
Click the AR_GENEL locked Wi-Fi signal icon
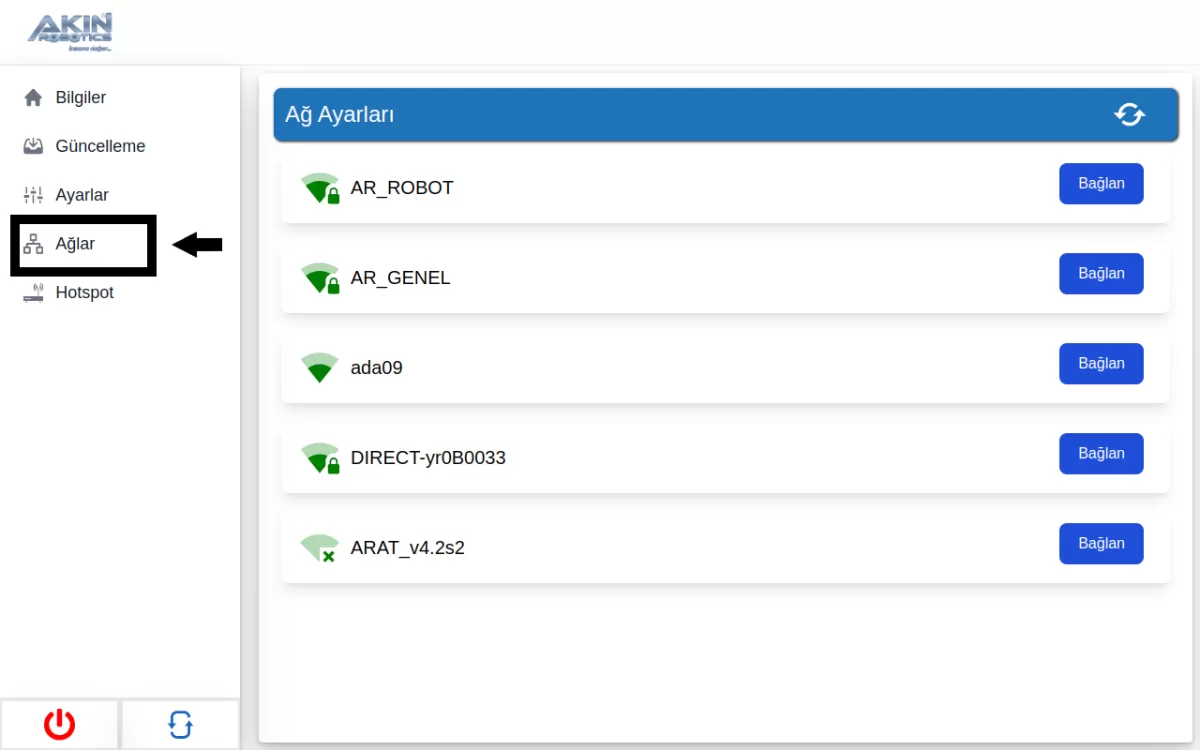pos(320,278)
